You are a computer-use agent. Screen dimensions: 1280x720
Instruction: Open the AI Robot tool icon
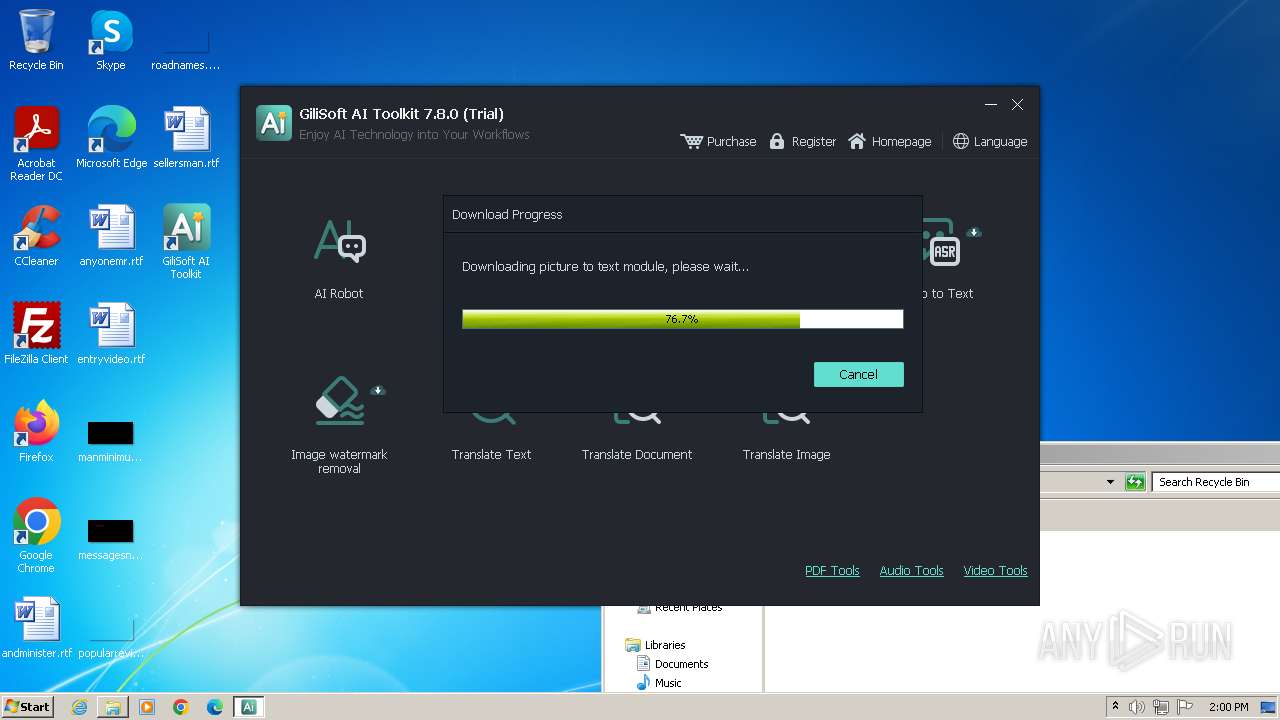(340, 241)
